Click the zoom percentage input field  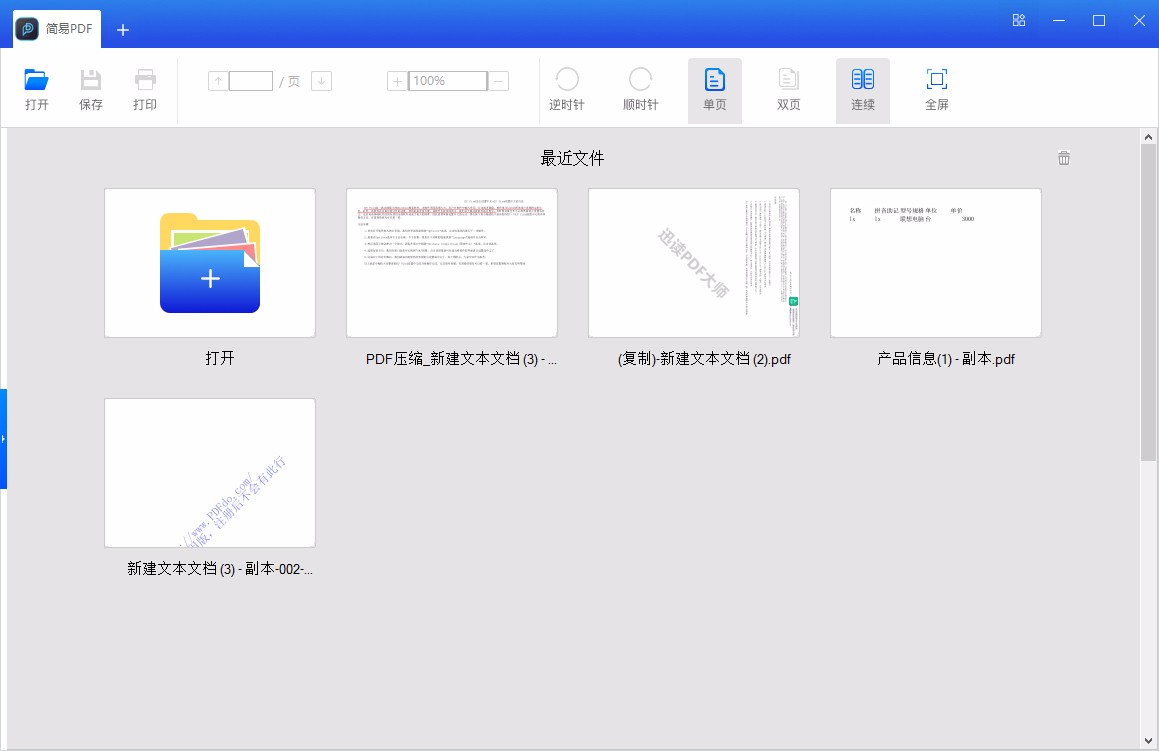coord(445,80)
